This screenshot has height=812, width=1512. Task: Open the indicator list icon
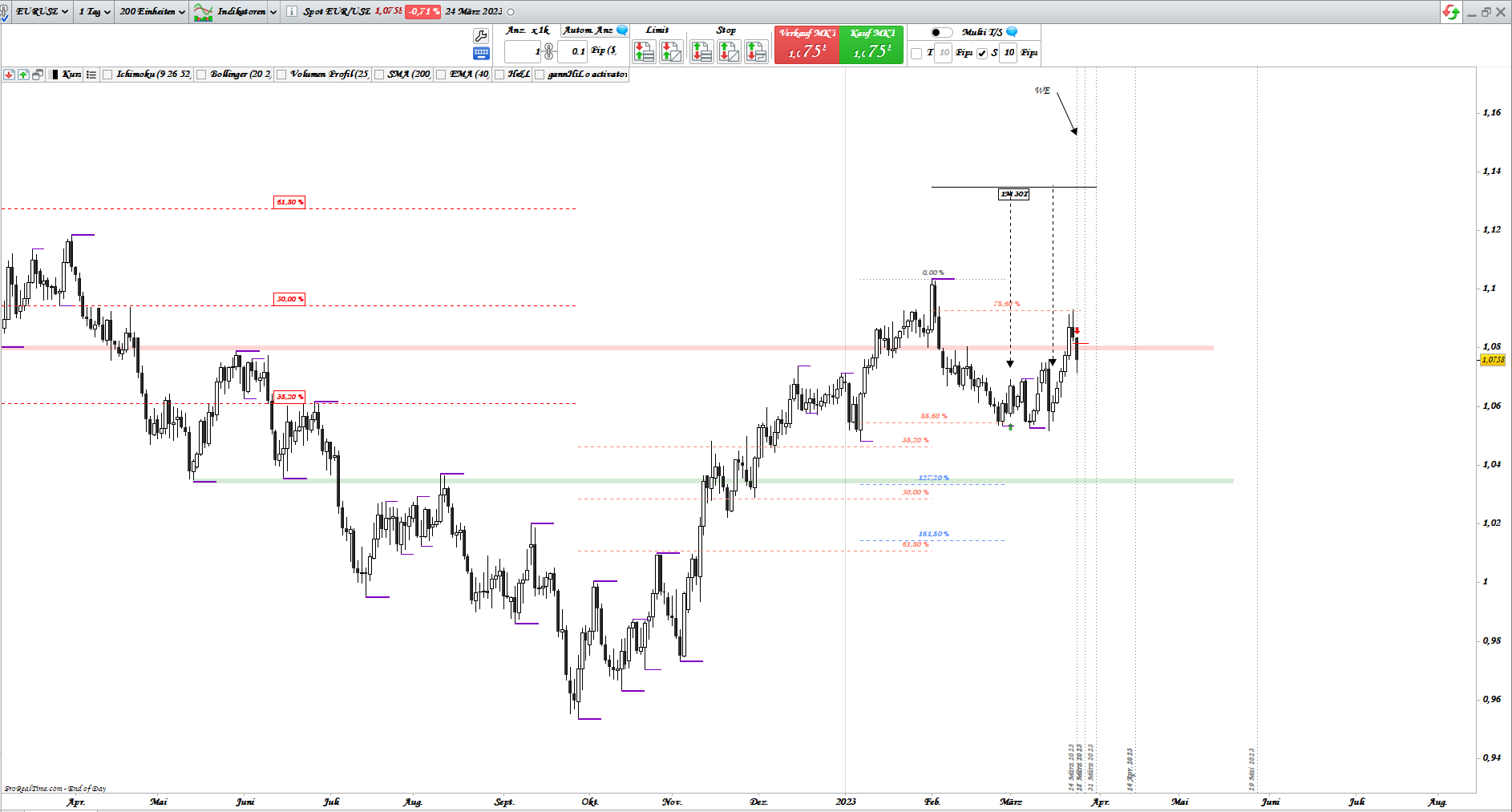click(x=91, y=75)
